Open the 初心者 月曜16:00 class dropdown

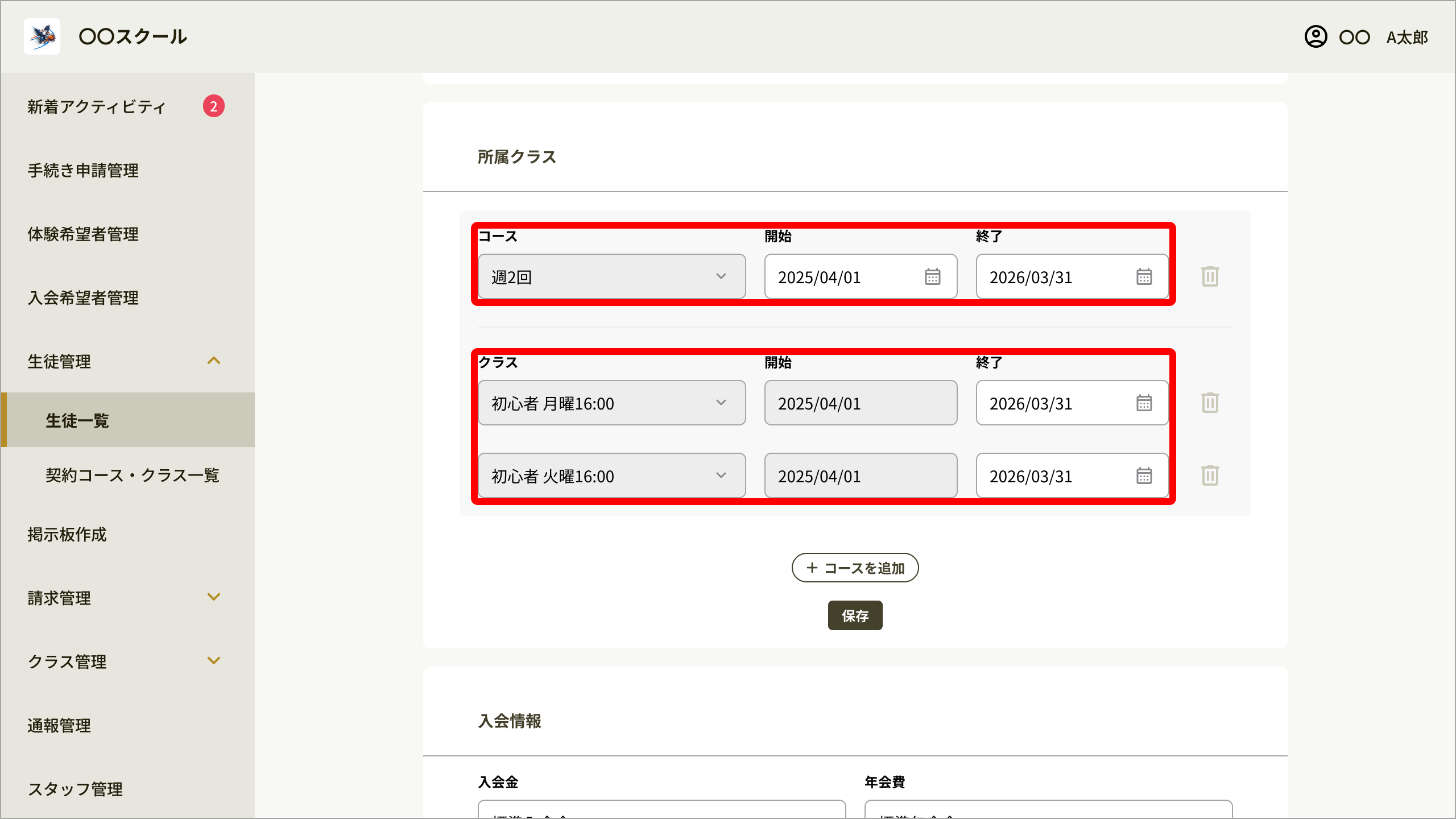612,403
